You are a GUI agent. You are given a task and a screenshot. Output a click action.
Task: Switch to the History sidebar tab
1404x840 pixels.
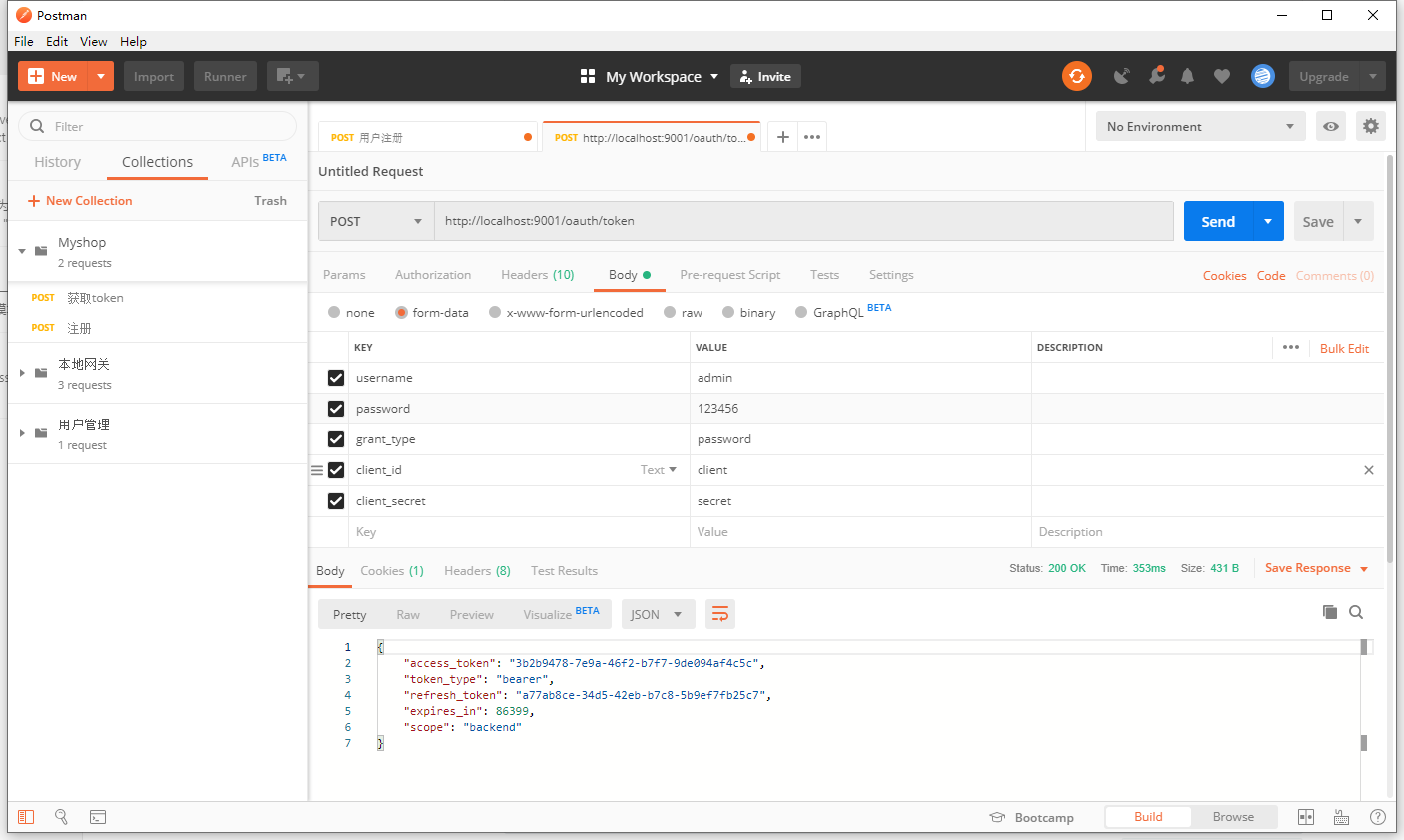click(57, 162)
